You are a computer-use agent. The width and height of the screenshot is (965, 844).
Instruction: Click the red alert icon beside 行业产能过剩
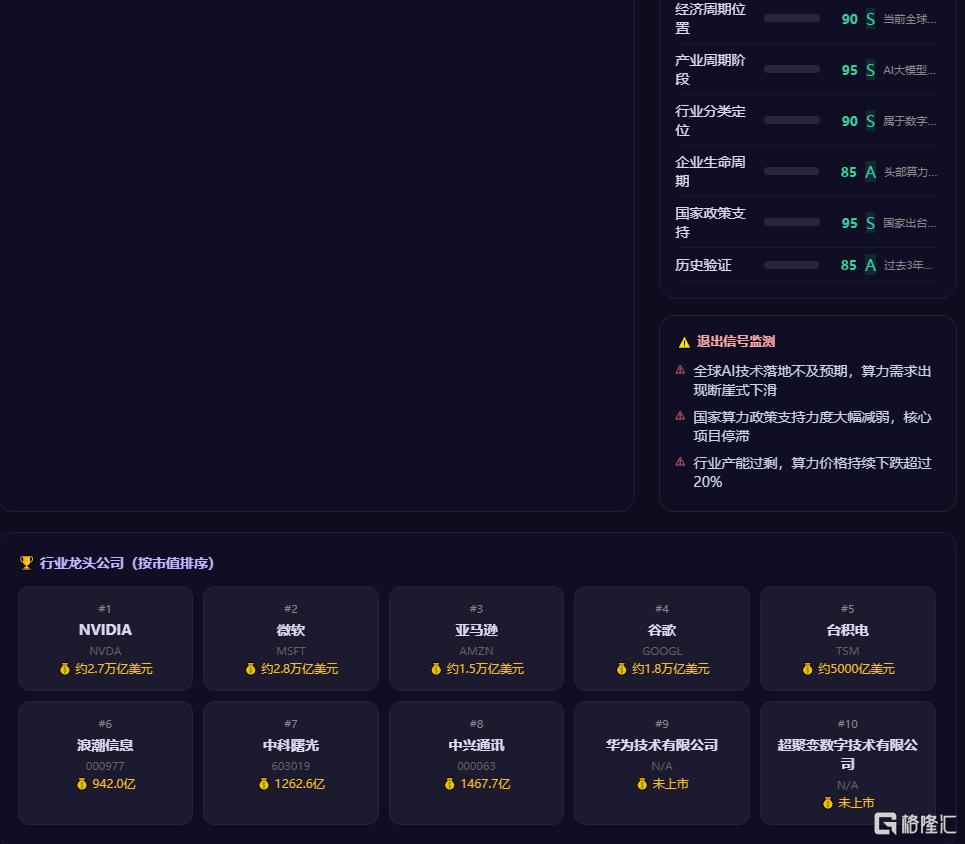click(680, 462)
